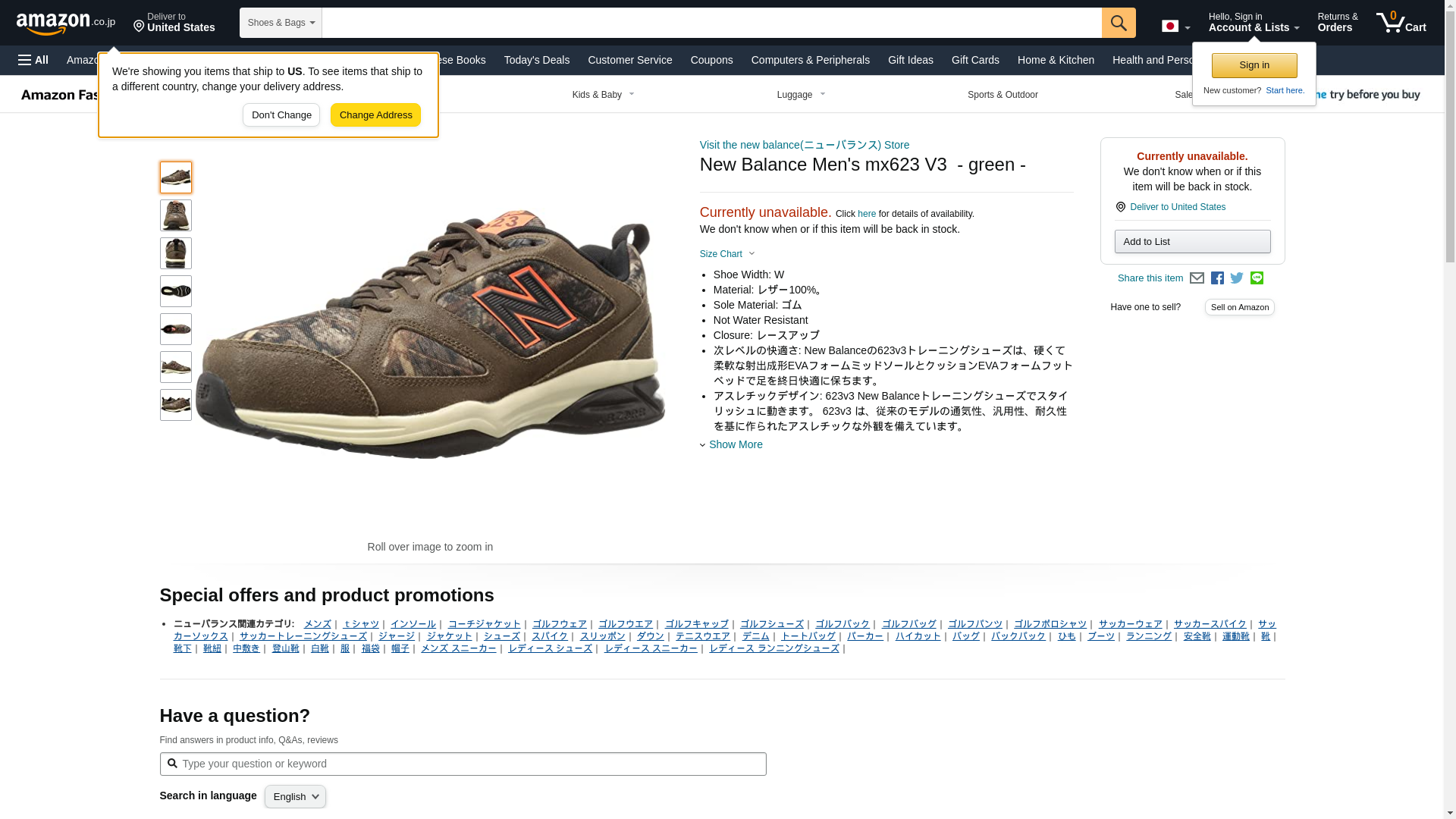Viewport: 1456px width, 819px height.
Task: Open the Luggage fashion menu
Action: point(801,95)
